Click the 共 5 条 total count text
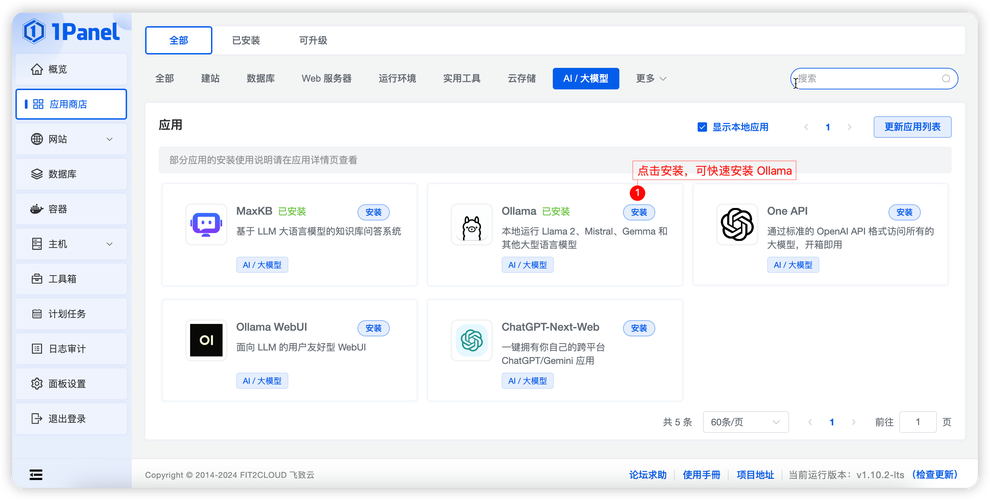 coord(677,422)
